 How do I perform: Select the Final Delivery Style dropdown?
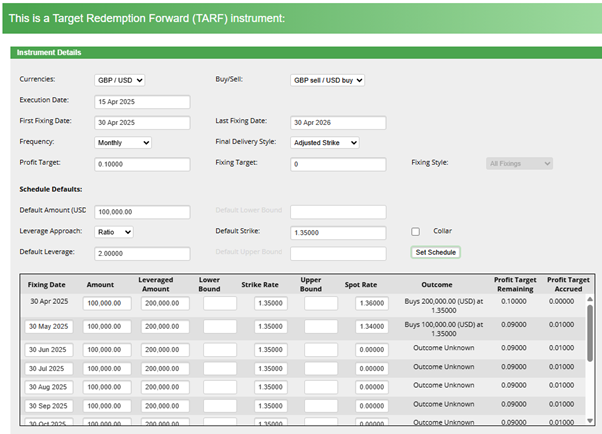tap(324, 143)
